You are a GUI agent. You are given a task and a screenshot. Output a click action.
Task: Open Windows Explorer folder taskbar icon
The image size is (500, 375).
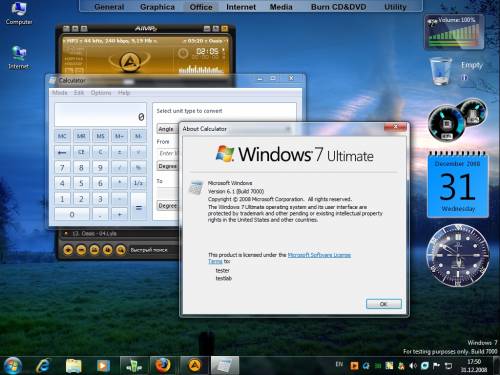73,366
